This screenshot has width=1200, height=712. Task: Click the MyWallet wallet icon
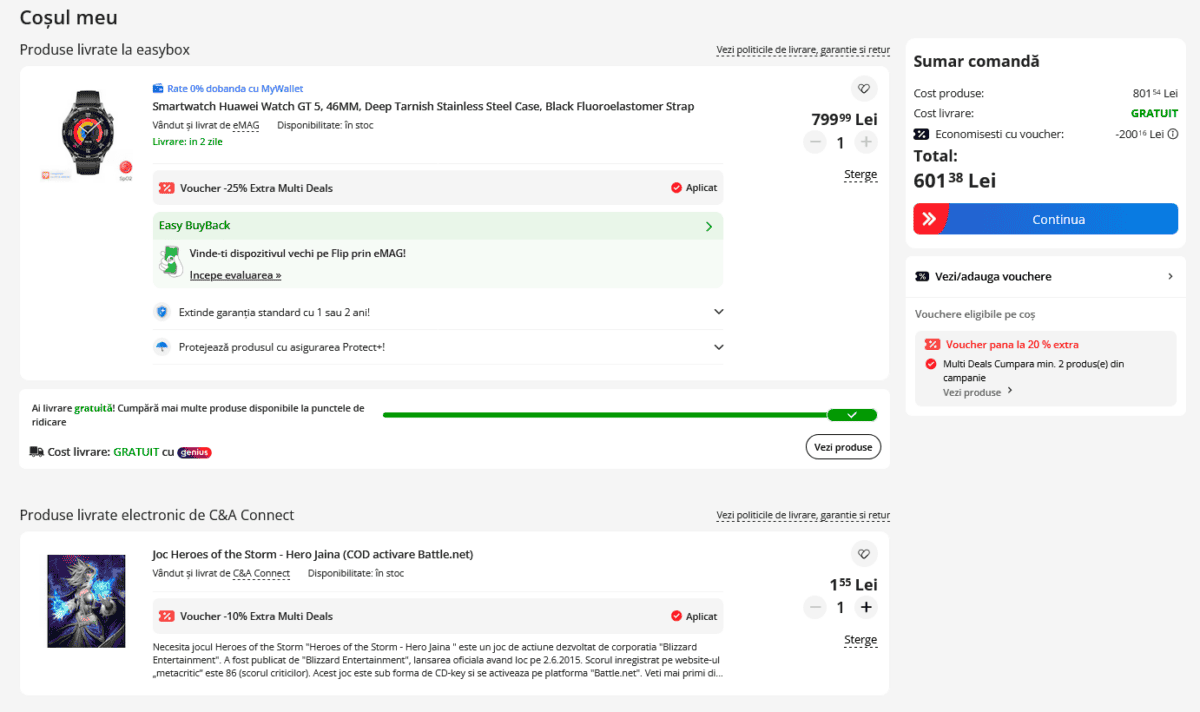158,88
